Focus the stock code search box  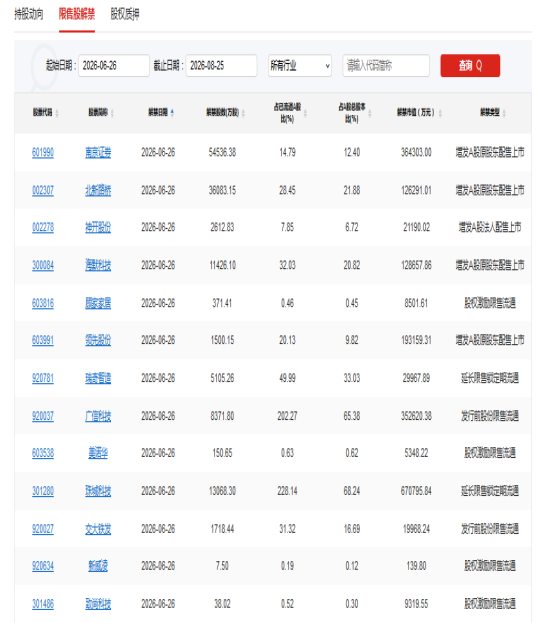[386, 66]
